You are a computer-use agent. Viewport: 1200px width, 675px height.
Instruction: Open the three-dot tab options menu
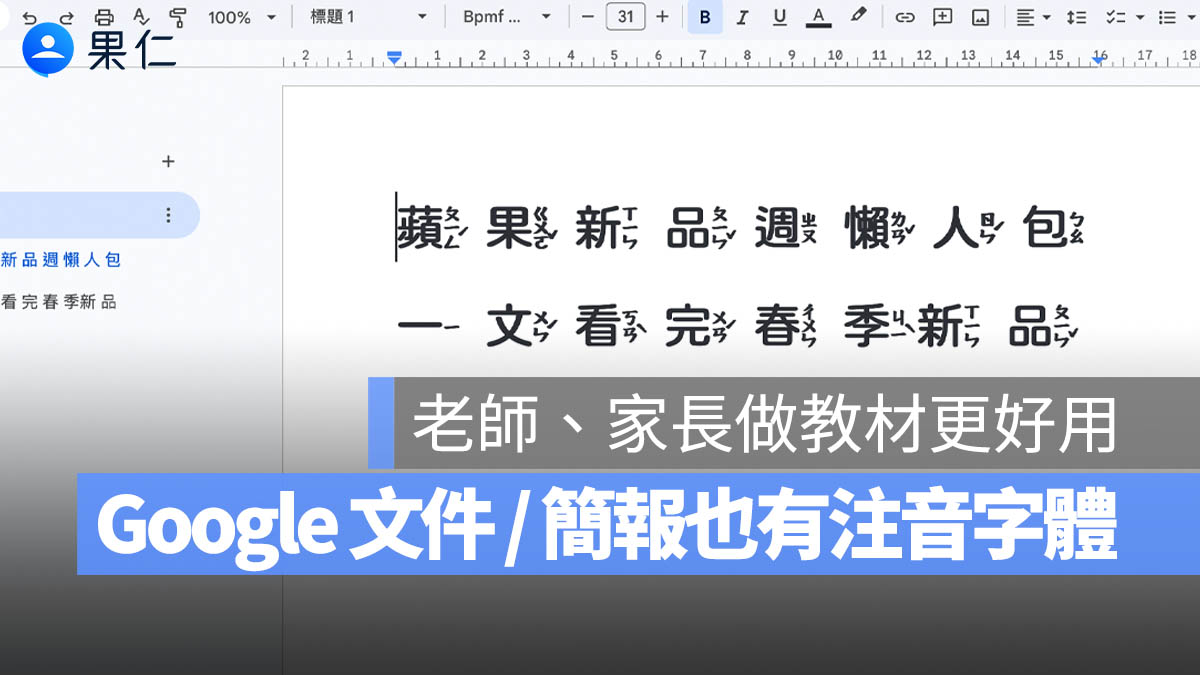[168, 215]
